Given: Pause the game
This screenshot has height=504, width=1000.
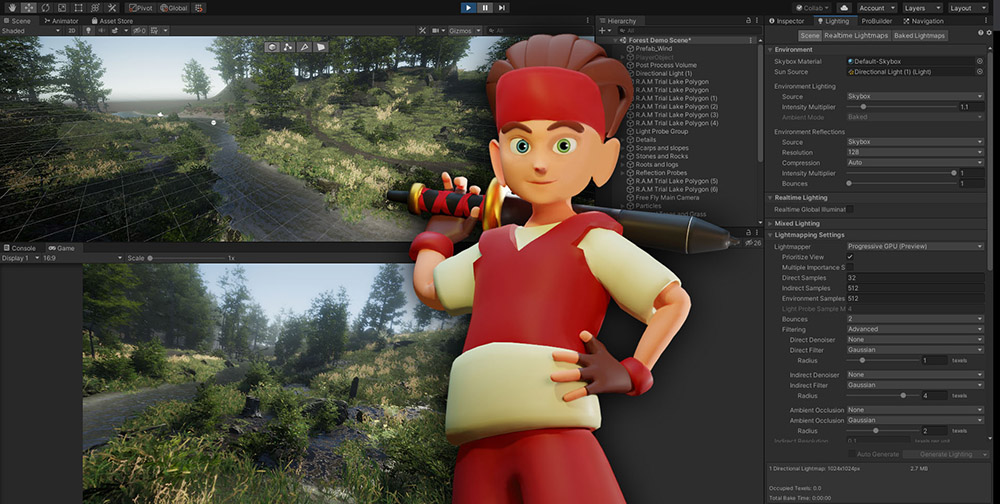Looking at the screenshot, I should (x=485, y=8).
